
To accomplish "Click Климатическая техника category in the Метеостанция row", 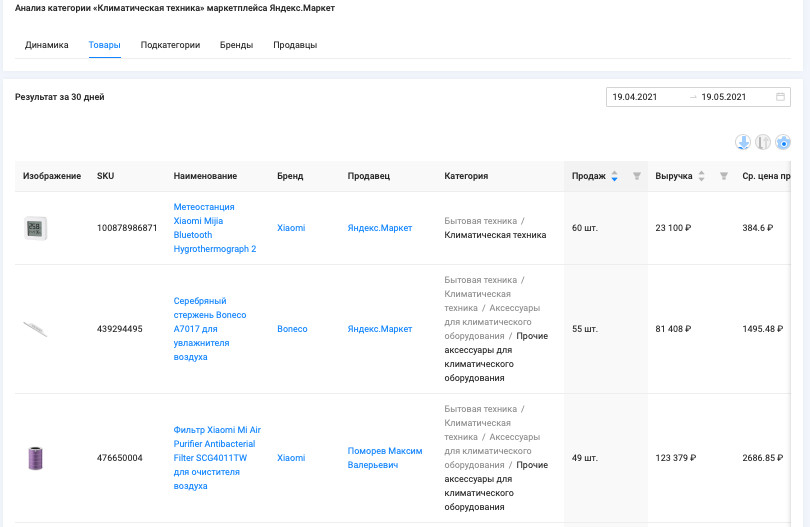I will 495,235.
